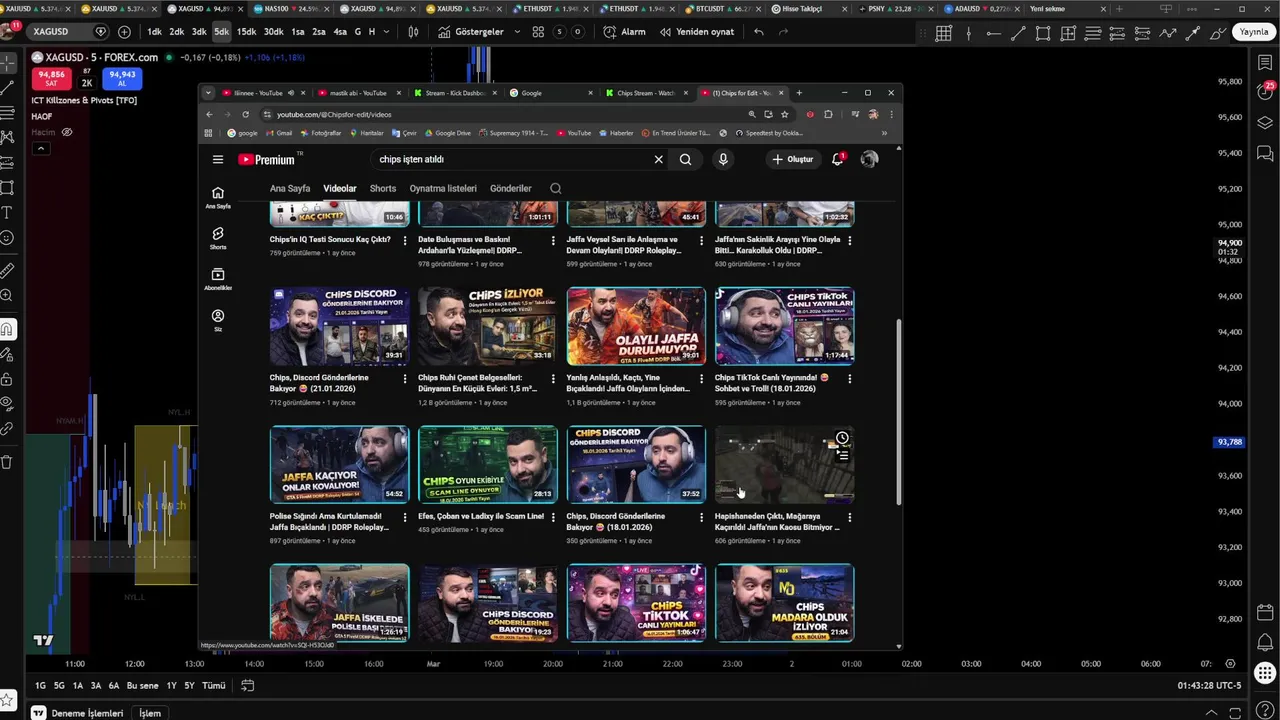The width and height of the screenshot is (1280, 720).
Task: Open the YouTube account avatar menu
Action: click(x=869, y=159)
